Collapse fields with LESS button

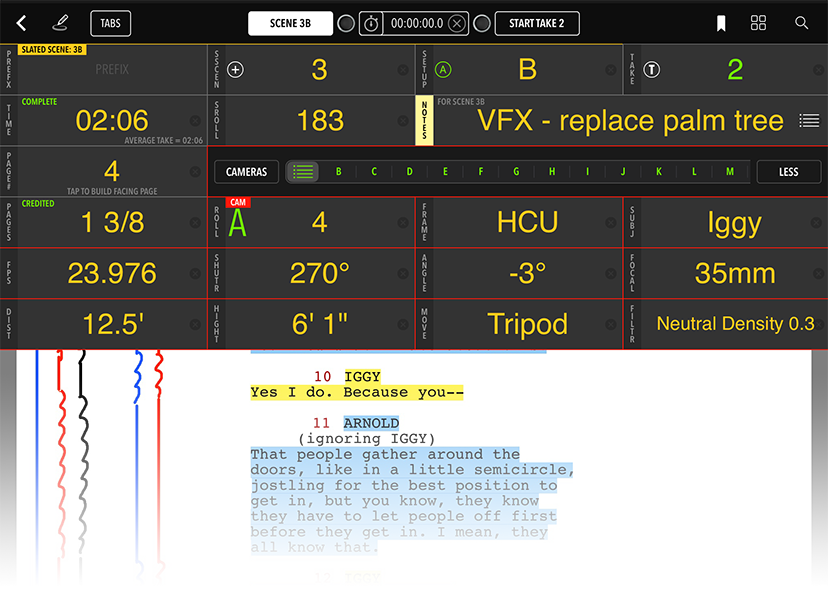[788, 172]
